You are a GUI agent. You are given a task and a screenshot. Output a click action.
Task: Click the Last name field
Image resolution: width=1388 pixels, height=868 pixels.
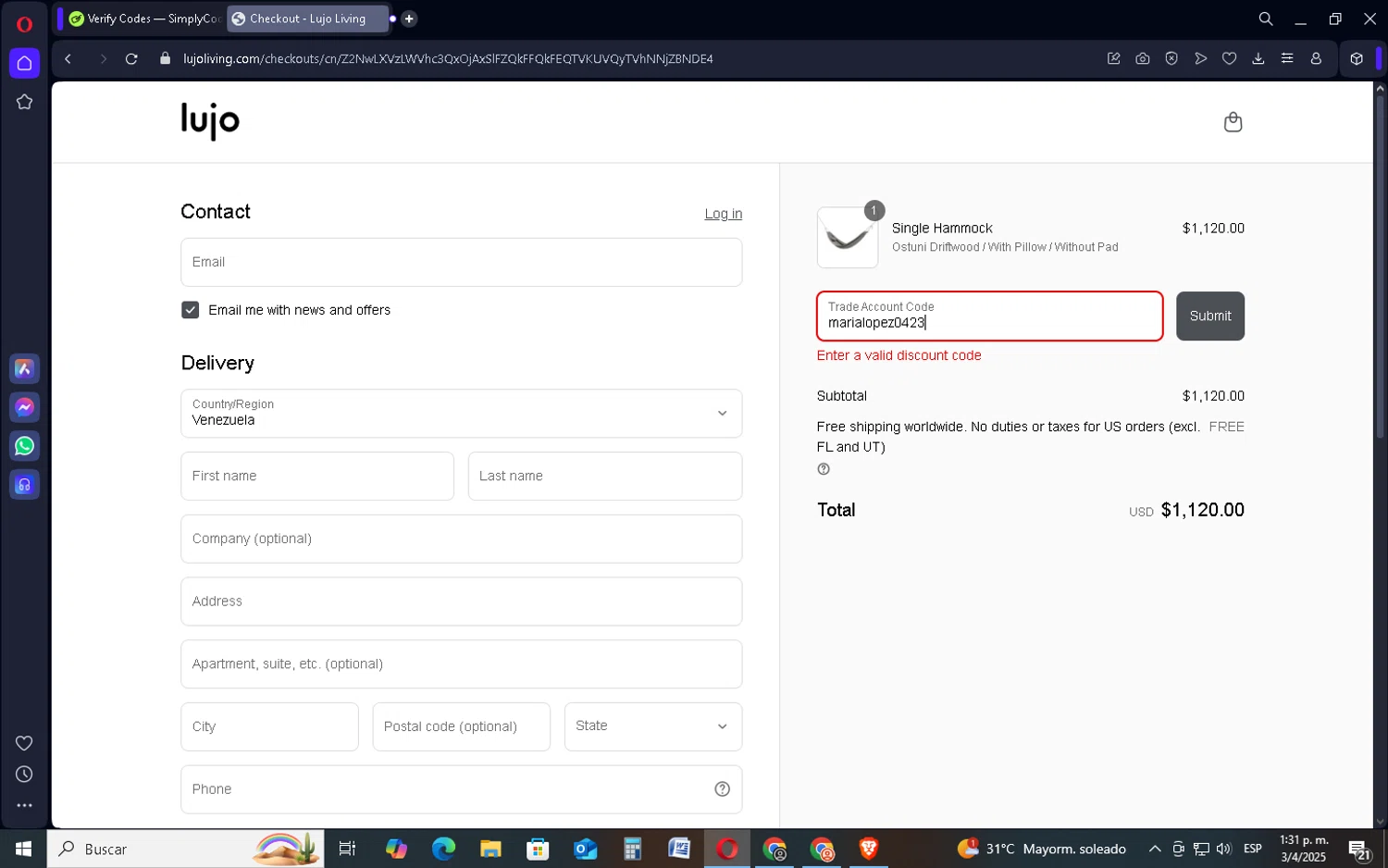[605, 476]
